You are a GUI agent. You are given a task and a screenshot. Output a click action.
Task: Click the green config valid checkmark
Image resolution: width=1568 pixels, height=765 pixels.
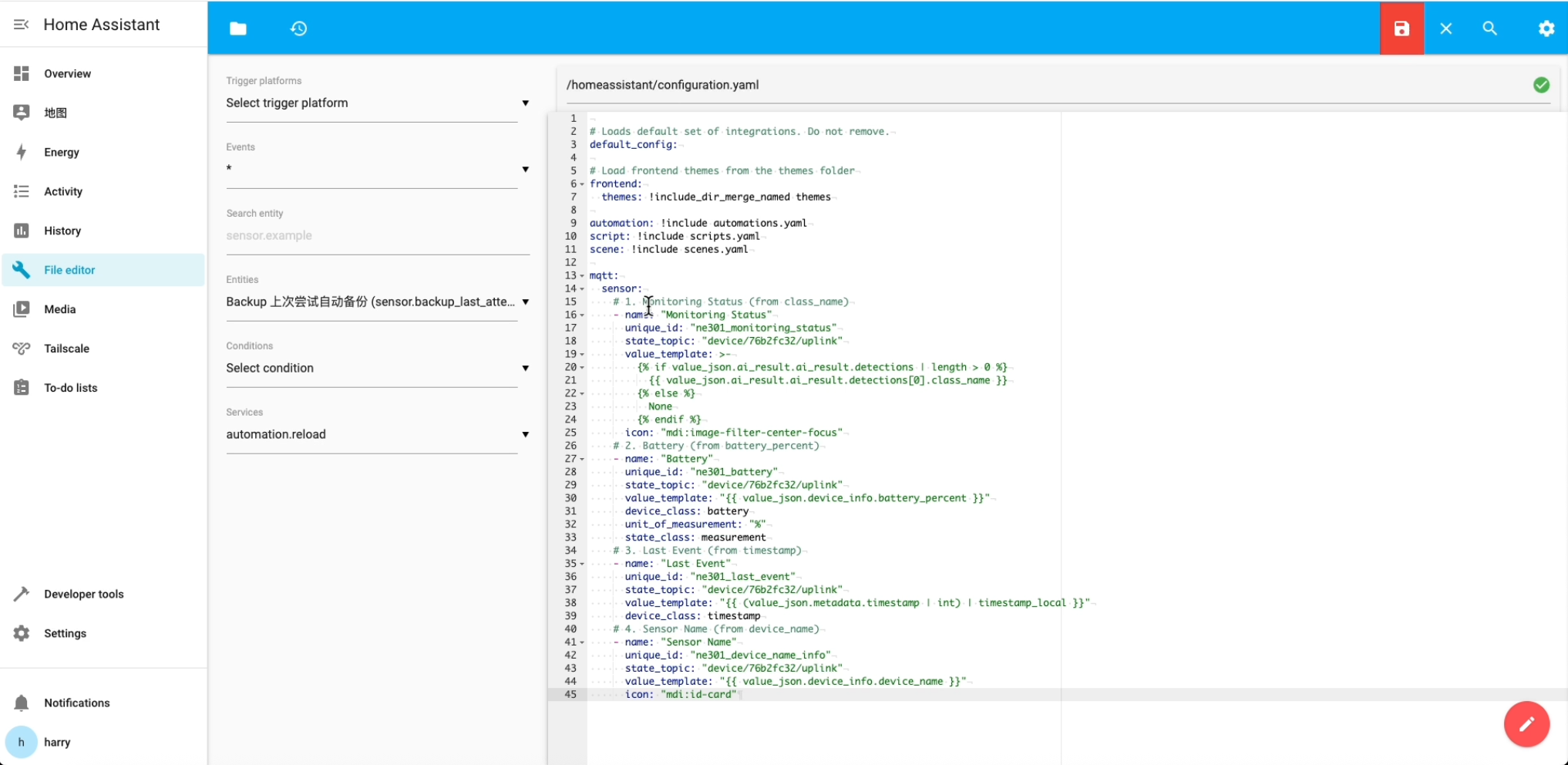(x=1541, y=85)
